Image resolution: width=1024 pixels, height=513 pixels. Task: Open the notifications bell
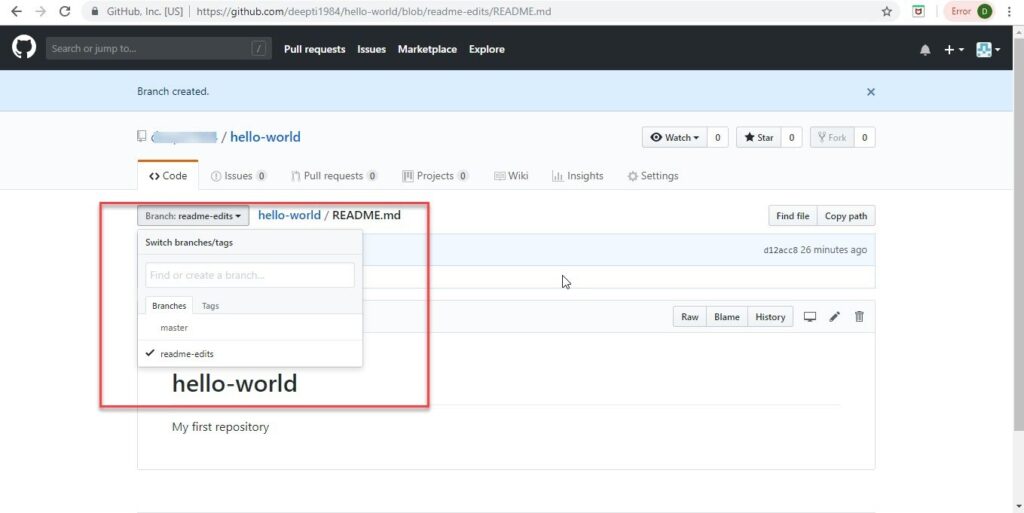(925, 50)
